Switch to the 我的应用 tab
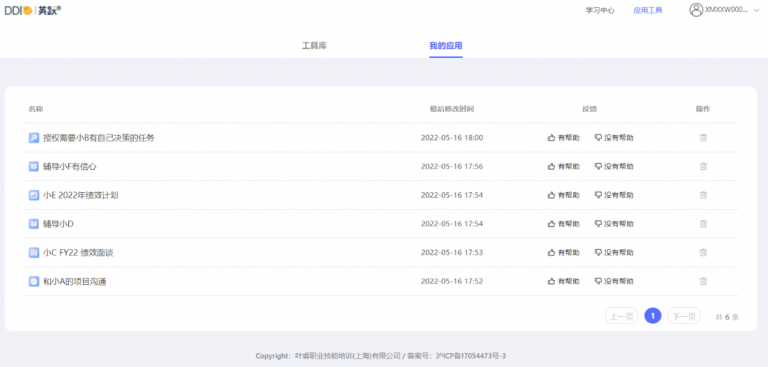 click(446, 46)
